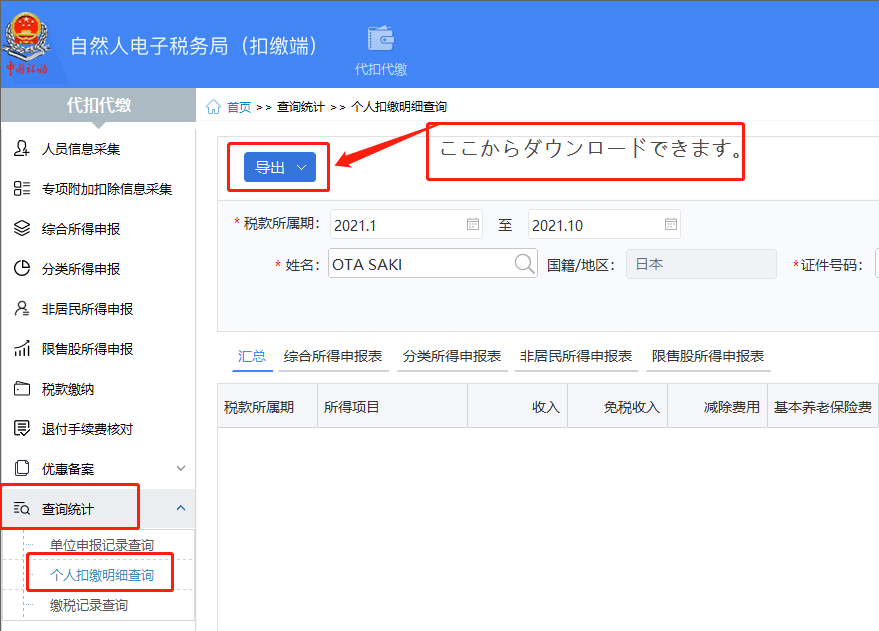The width and height of the screenshot is (879, 631).
Task: Open 综合所得申报 in the sidebar
Action: pyautogui.click(x=80, y=229)
